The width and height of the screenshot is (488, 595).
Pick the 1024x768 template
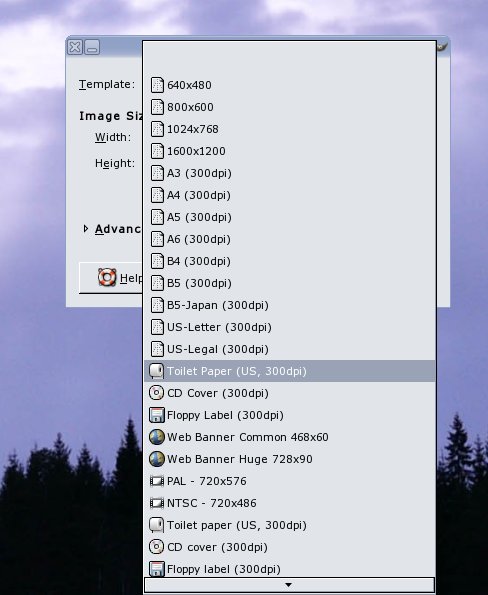coord(290,129)
